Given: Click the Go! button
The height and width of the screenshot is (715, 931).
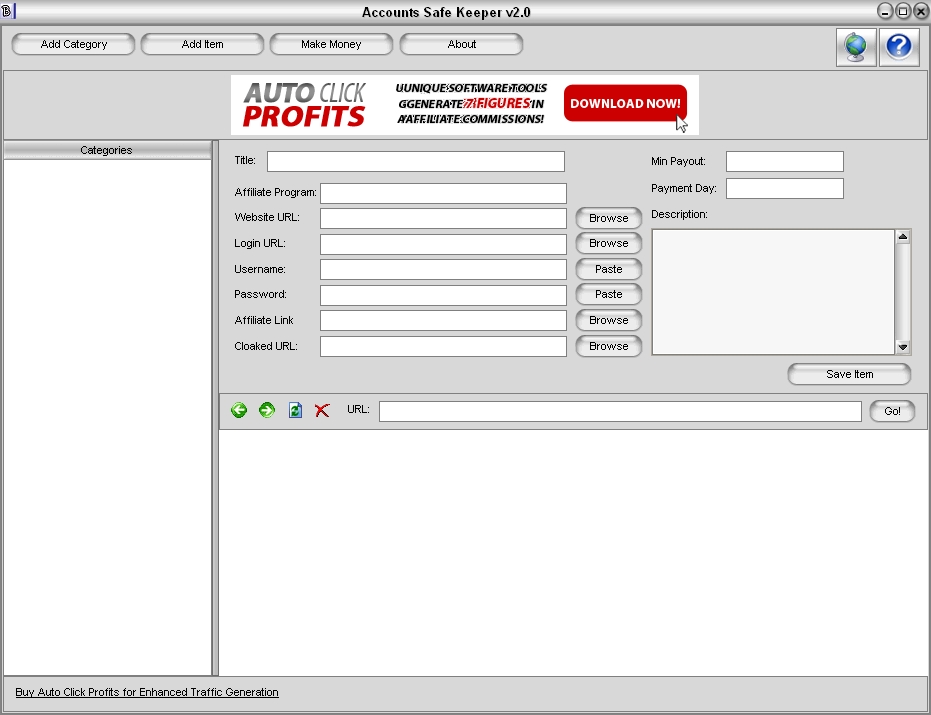Looking at the screenshot, I should [x=892, y=411].
